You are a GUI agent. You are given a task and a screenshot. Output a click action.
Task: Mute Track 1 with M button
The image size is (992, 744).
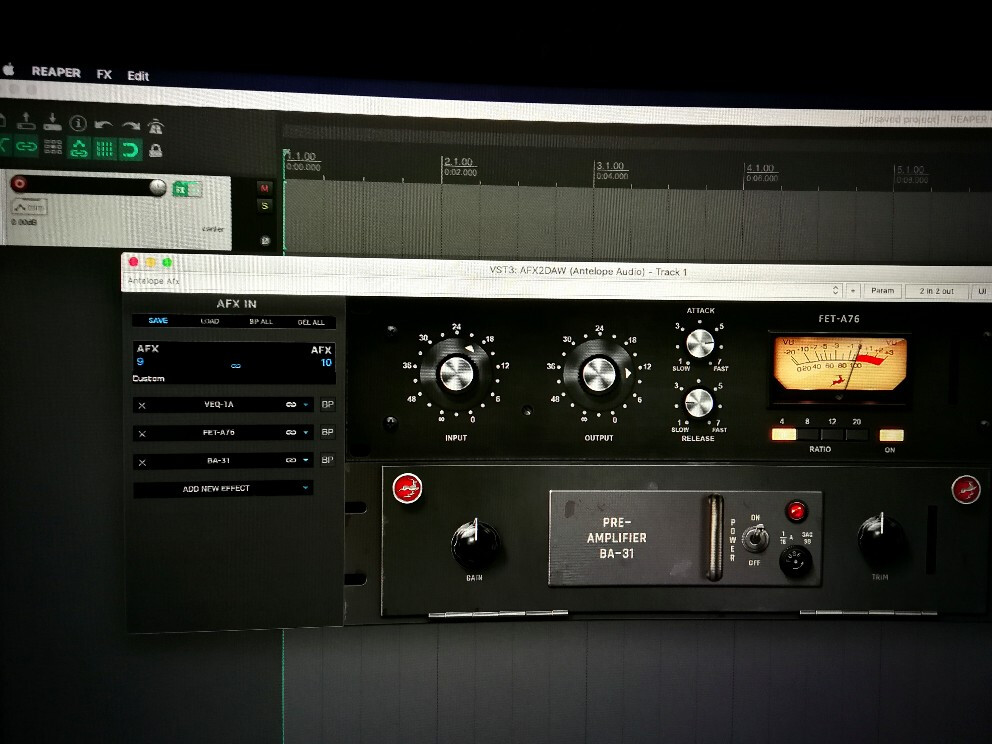264,188
